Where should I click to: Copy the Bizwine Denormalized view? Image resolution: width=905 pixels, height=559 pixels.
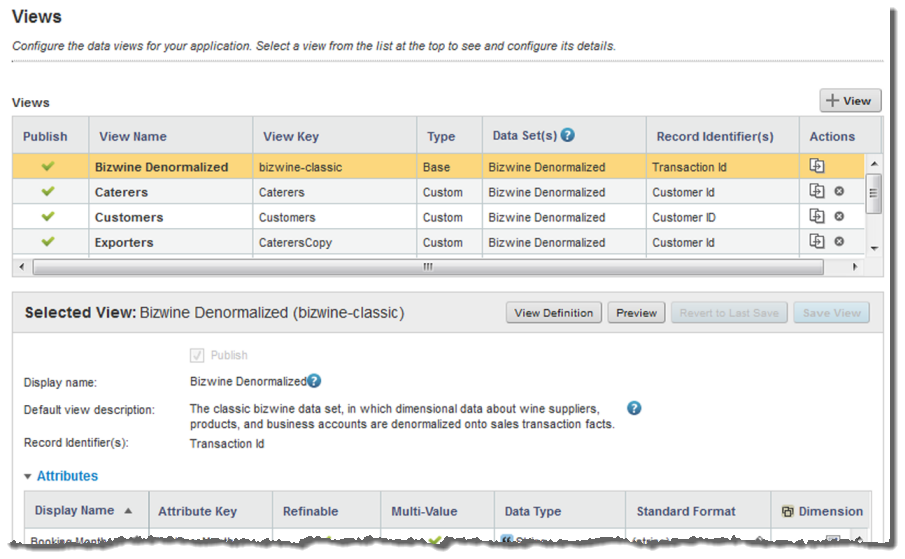point(817,167)
